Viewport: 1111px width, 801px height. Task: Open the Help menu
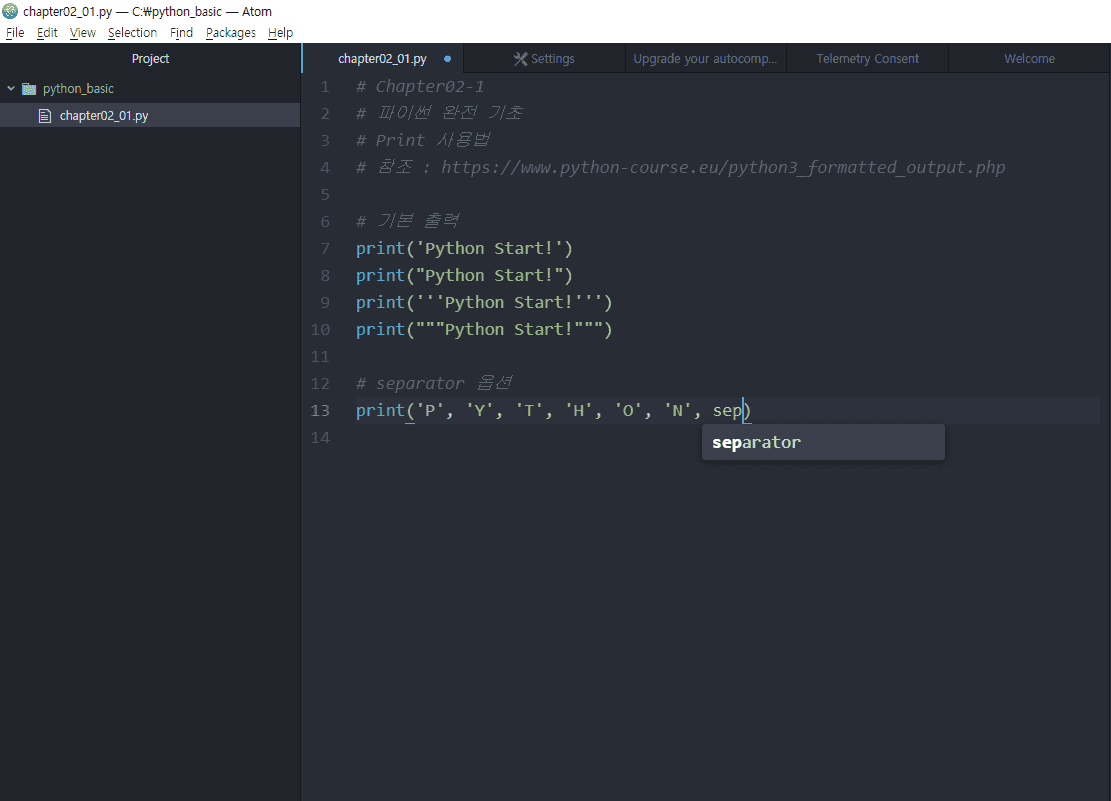pyautogui.click(x=281, y=33)
